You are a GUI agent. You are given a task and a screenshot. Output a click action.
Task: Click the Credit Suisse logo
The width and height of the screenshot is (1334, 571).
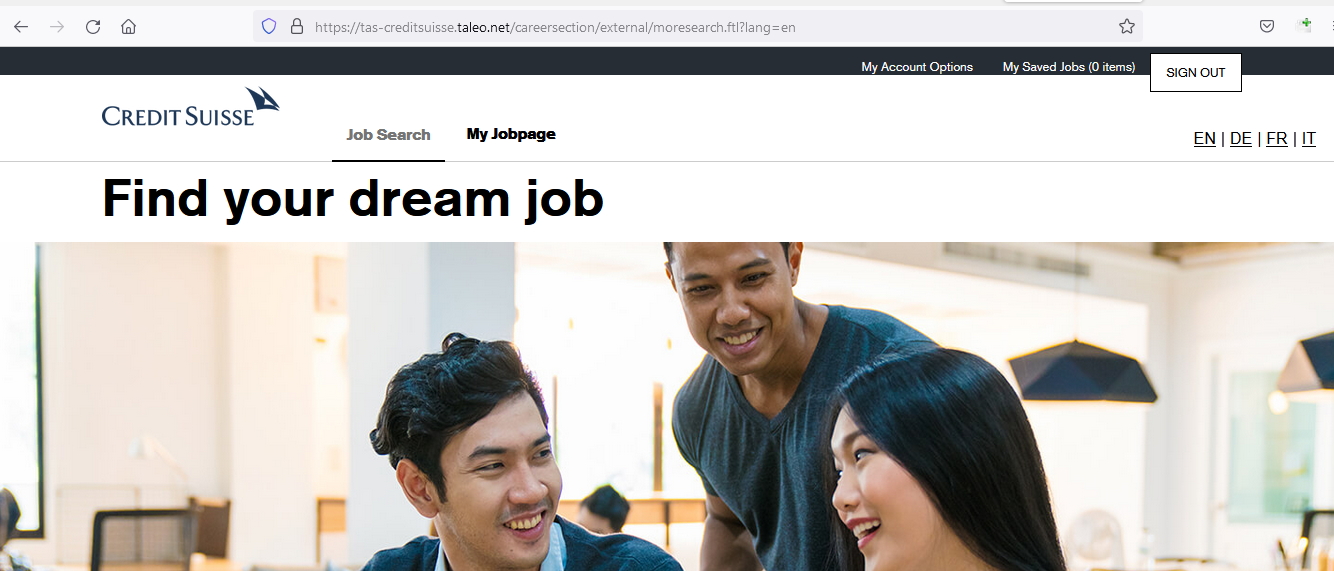[x=190, y=107]
